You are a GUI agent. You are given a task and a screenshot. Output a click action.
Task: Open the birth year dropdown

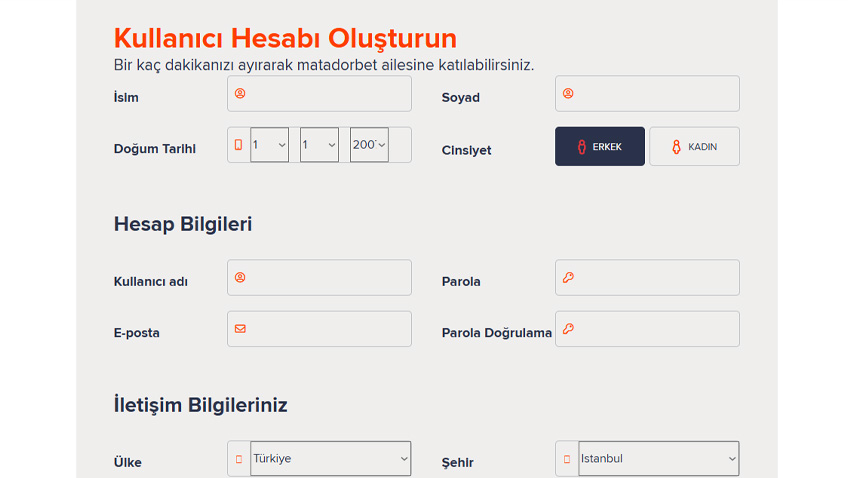pyautogui.click(x=369, y=145)
